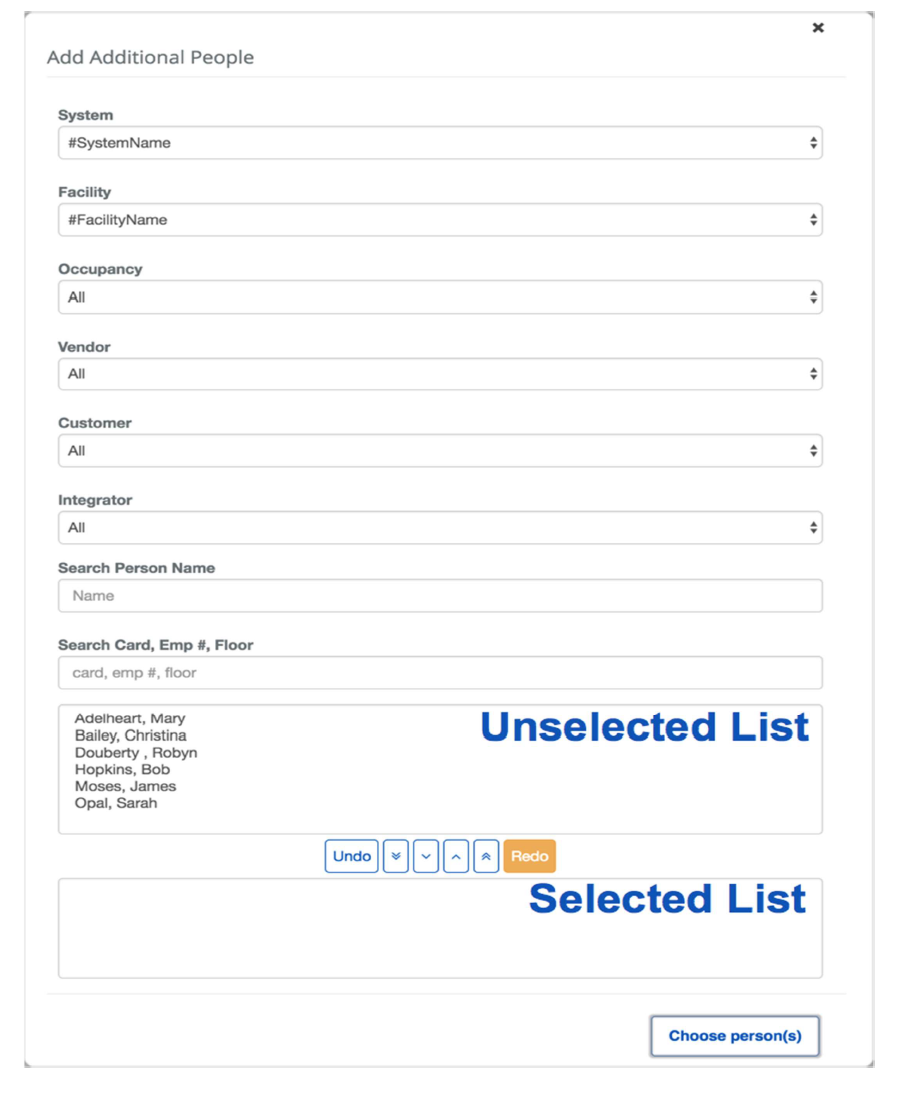Click the orange Redo button
Viewport: 914px width, 1099px height.
529,856
